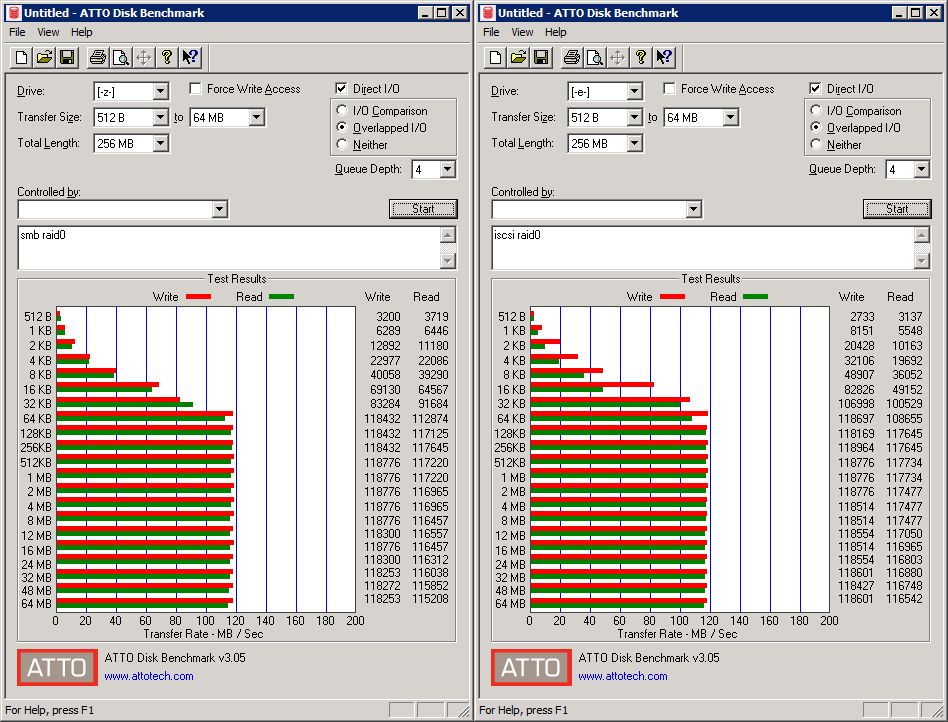Image resolution: width=948 pixels, height=722 pixels.
Task: Open Help menu in right window
Action: tap(556, 32)
